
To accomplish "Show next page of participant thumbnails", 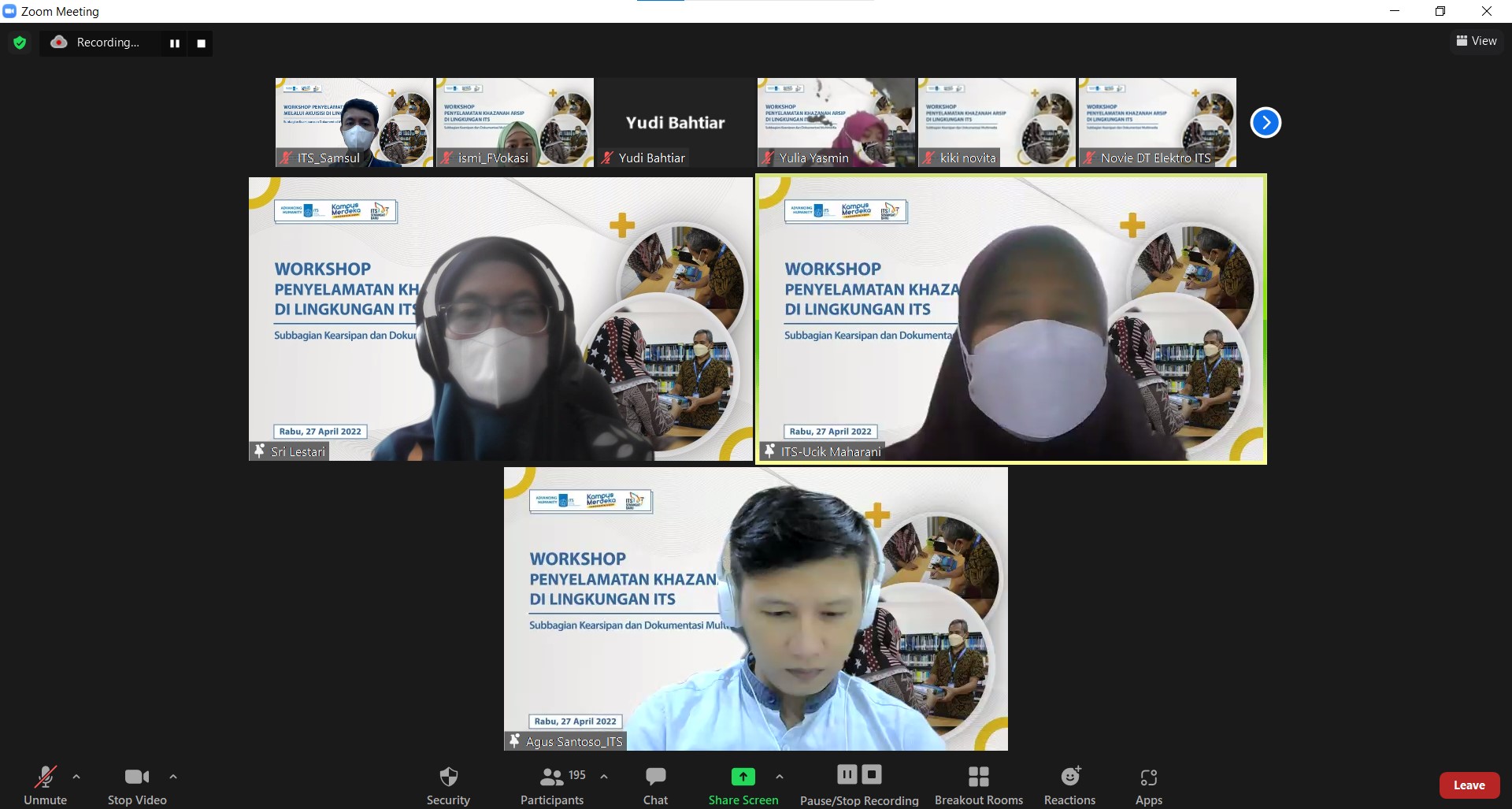I will tap(1266, 122).
